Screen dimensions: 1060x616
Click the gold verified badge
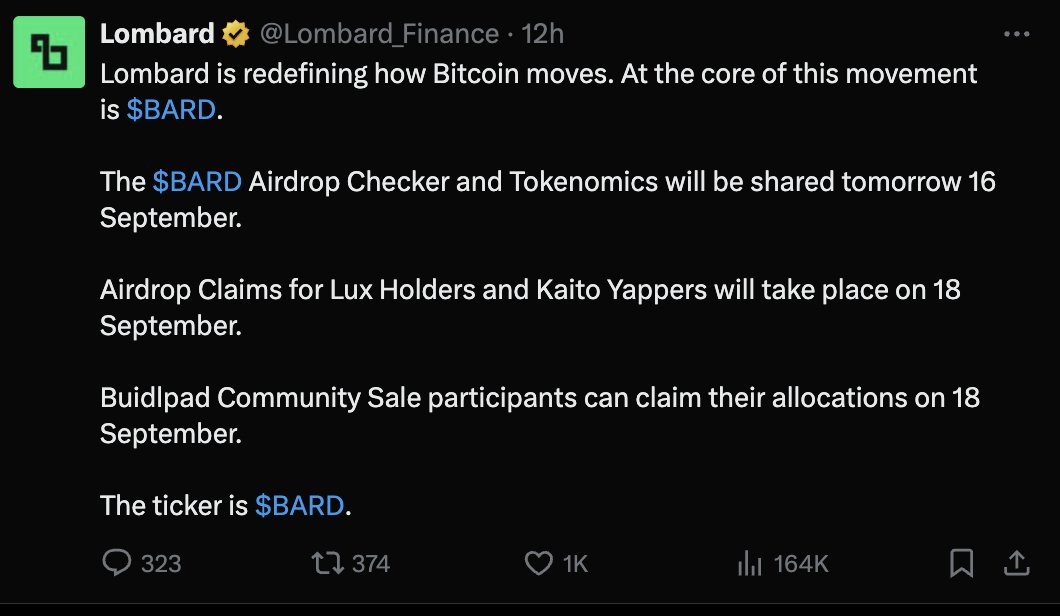(x=236, y=34)
